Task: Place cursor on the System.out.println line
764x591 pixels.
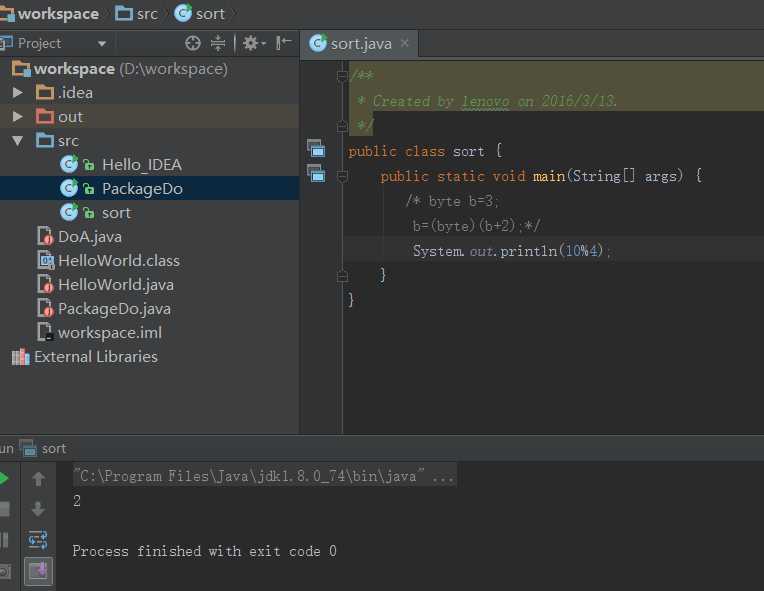Action: coord(512,251)
